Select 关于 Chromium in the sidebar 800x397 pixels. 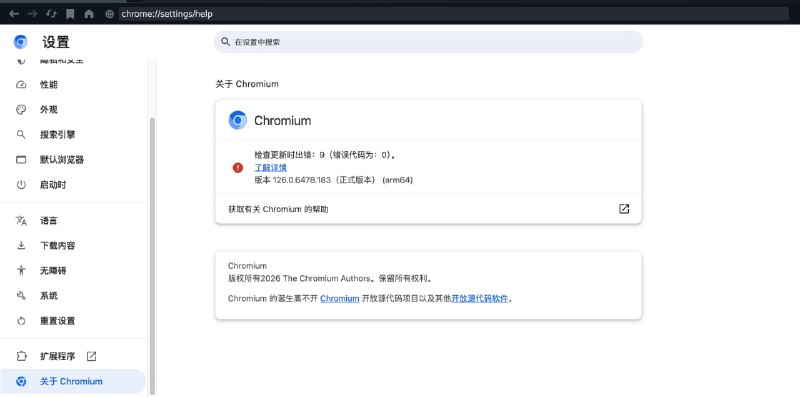tap(73, 381)
